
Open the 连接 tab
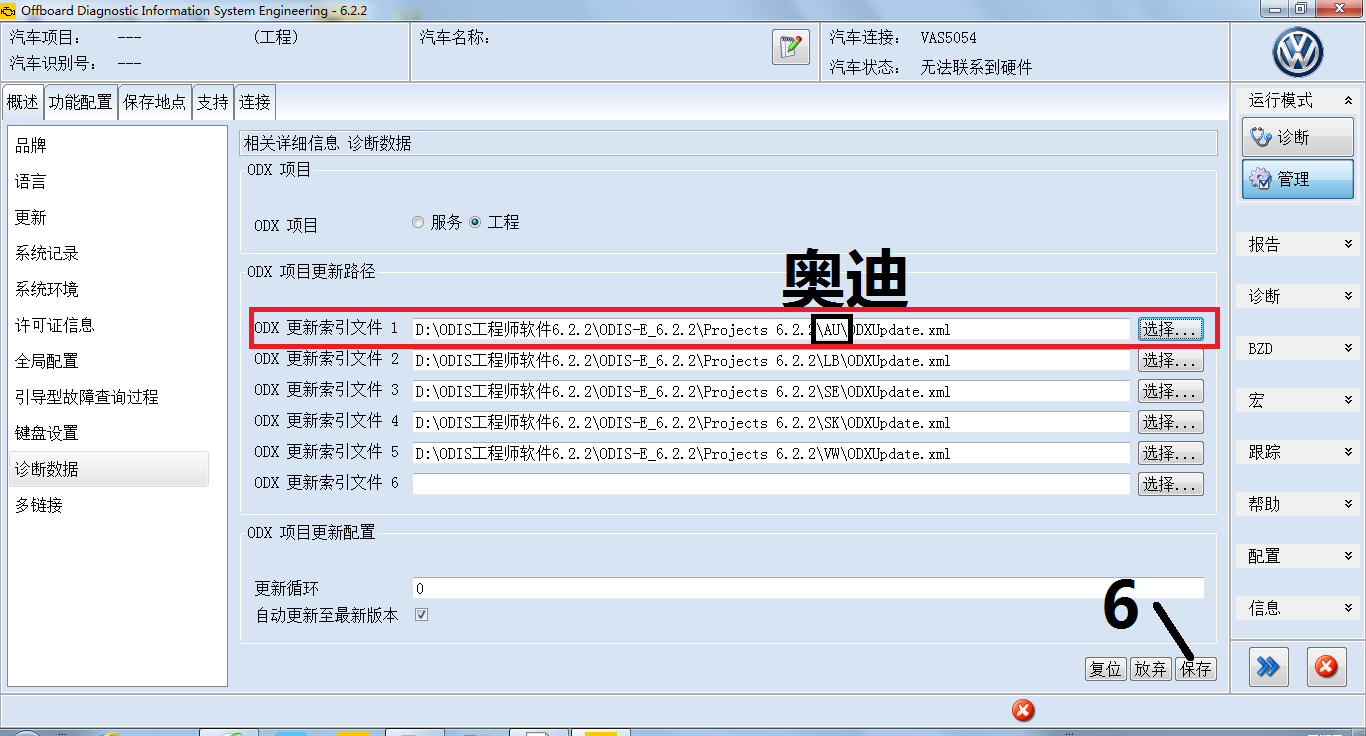pyautogui.click(x=255, y=102)
